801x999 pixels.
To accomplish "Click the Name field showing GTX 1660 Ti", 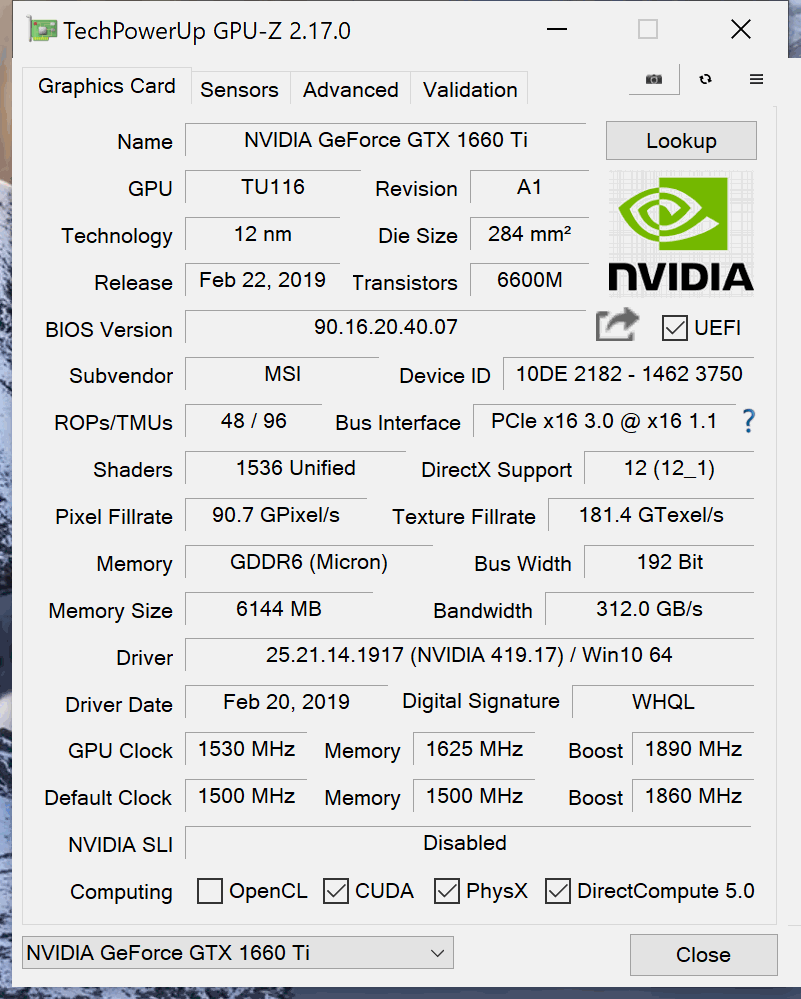I will click(x=386, y=140).
